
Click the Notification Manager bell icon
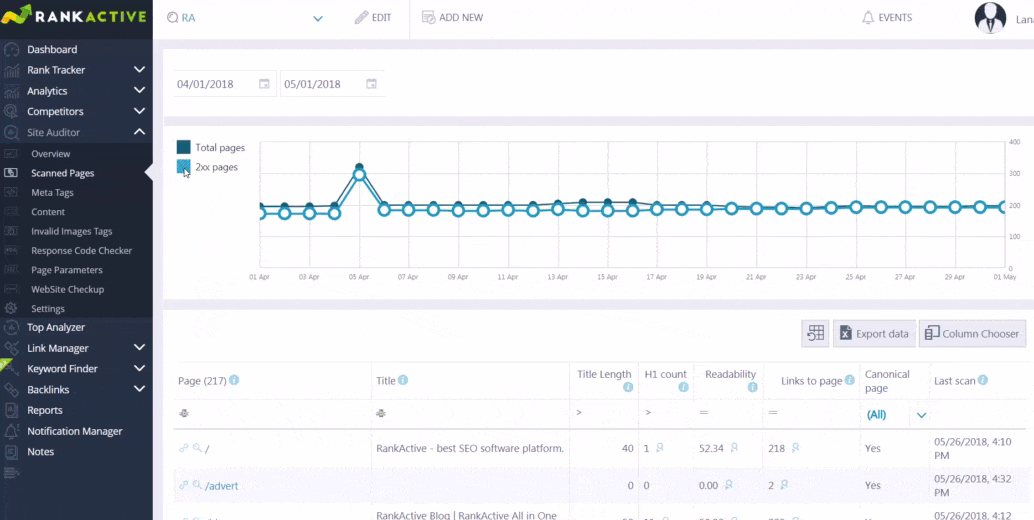point(11,432)
